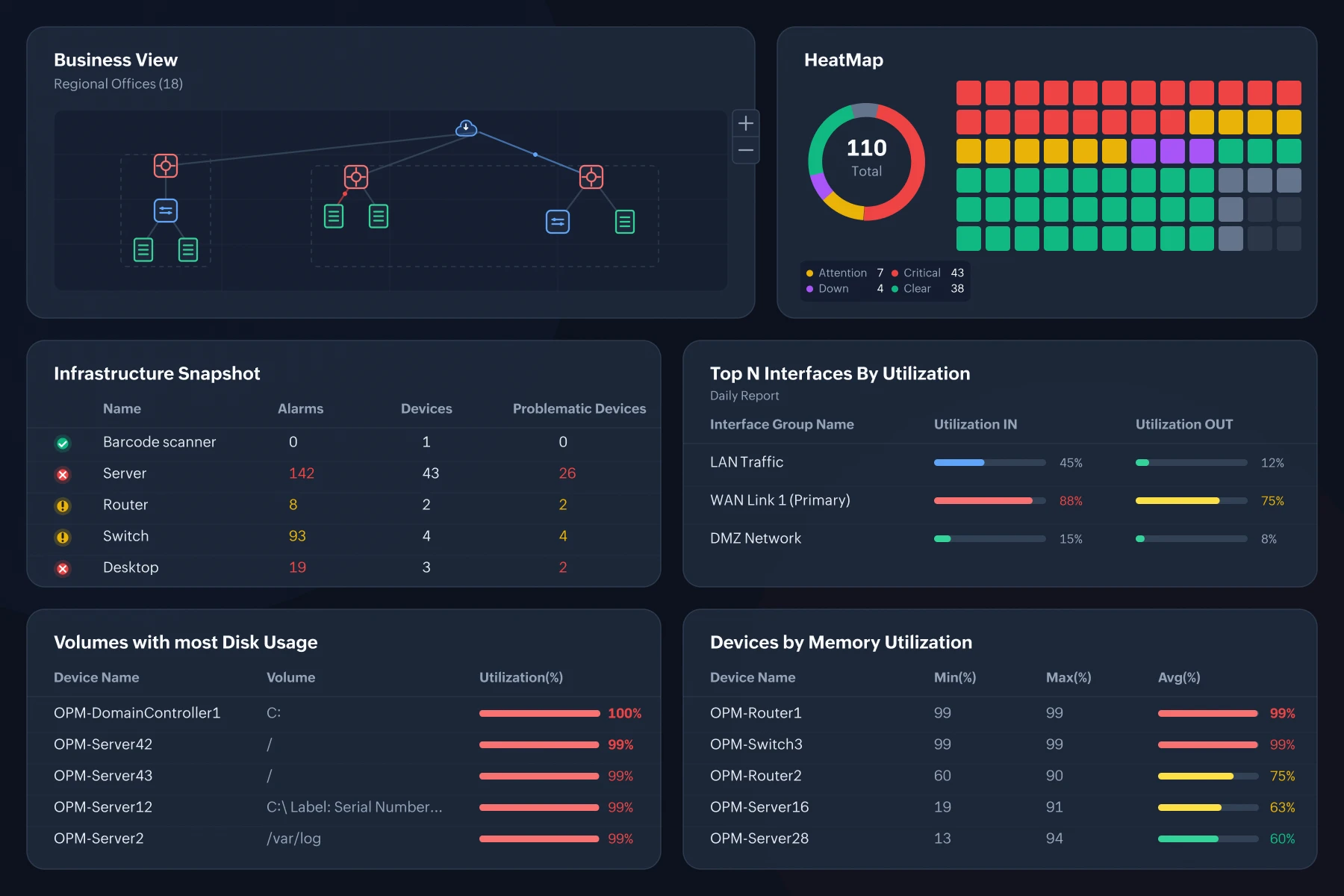The height and width of the screenshot is (896, 1344).
Task: Sort memory table by Avg(%) header
Action: tap(1179, 677)
